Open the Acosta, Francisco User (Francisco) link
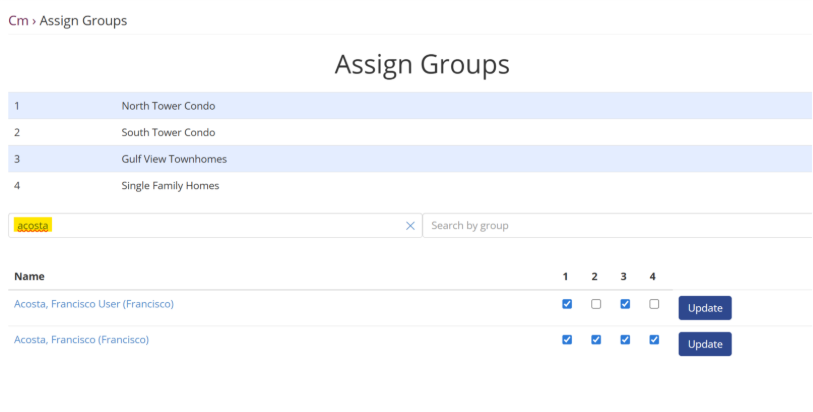This screenshot has height=412, width=813. [94, 304]
